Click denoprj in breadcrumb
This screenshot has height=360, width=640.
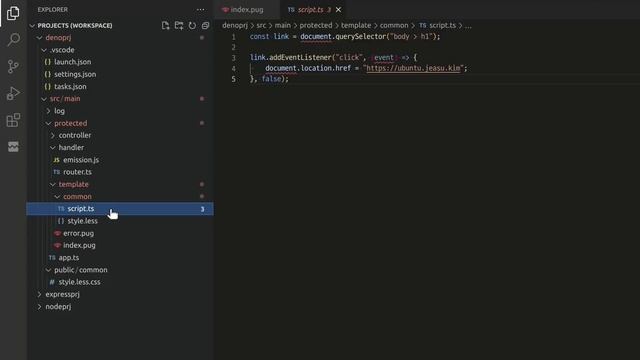point(235,25)
